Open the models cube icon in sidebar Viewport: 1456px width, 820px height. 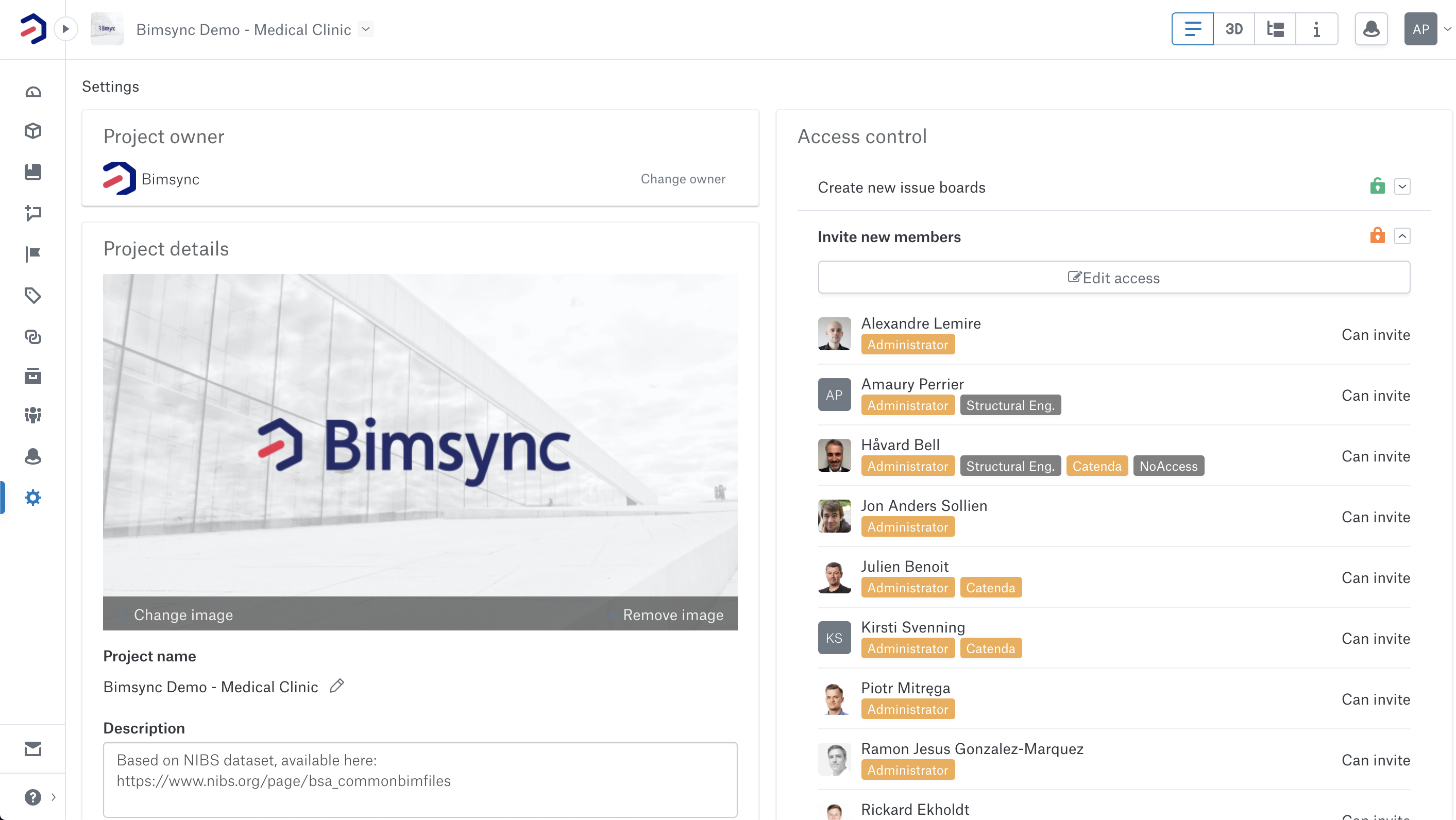pos(33,131)
